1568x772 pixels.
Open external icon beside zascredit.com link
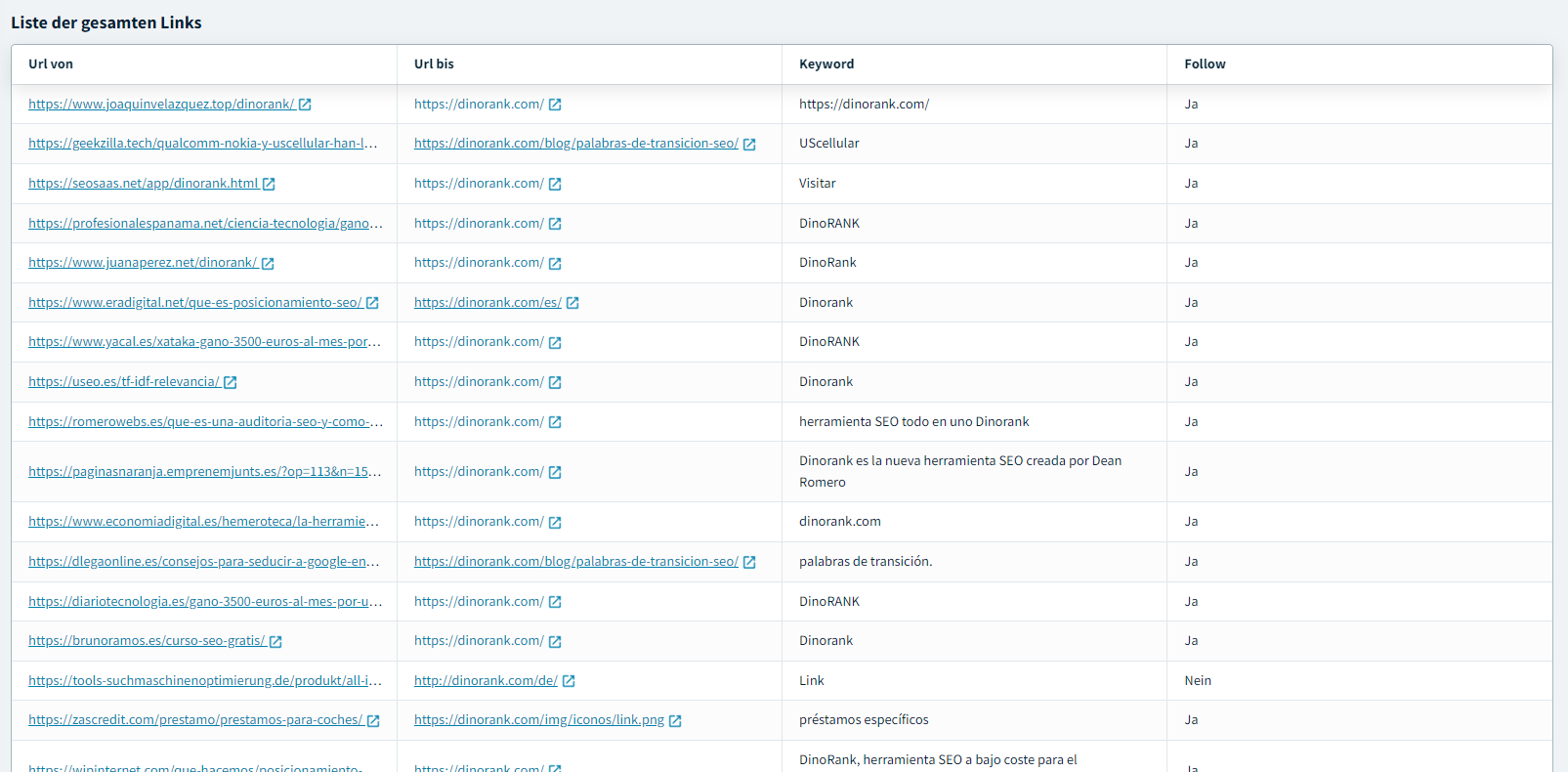point(373,721)
